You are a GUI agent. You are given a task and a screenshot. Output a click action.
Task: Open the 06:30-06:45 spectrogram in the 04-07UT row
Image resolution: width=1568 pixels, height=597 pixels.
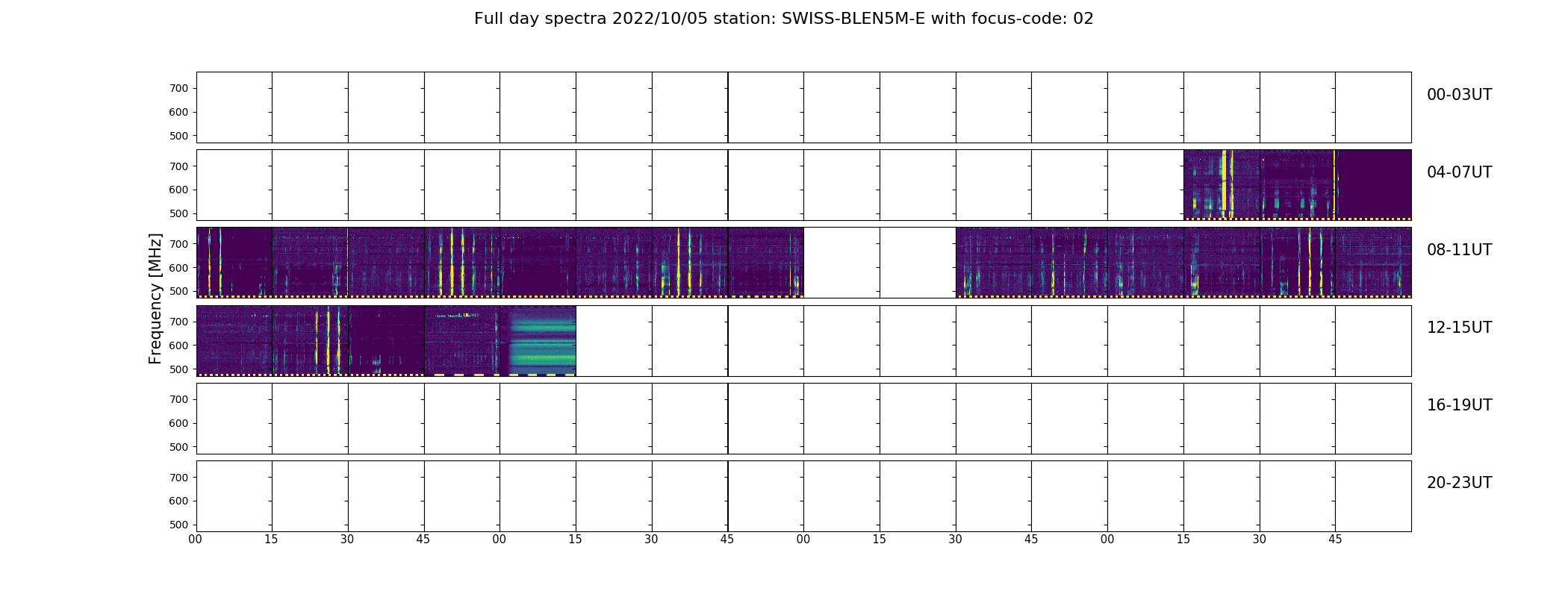coord(1298,185)
